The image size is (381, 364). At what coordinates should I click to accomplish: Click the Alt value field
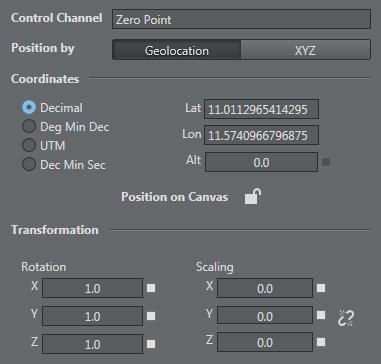tap(261, 162)
